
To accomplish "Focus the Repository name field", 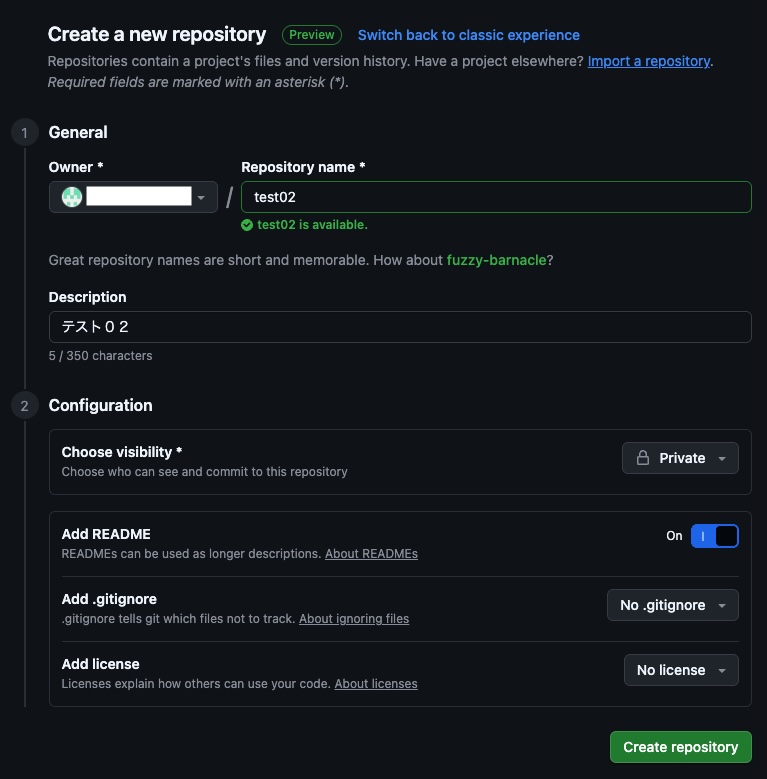I will point(496,197).
